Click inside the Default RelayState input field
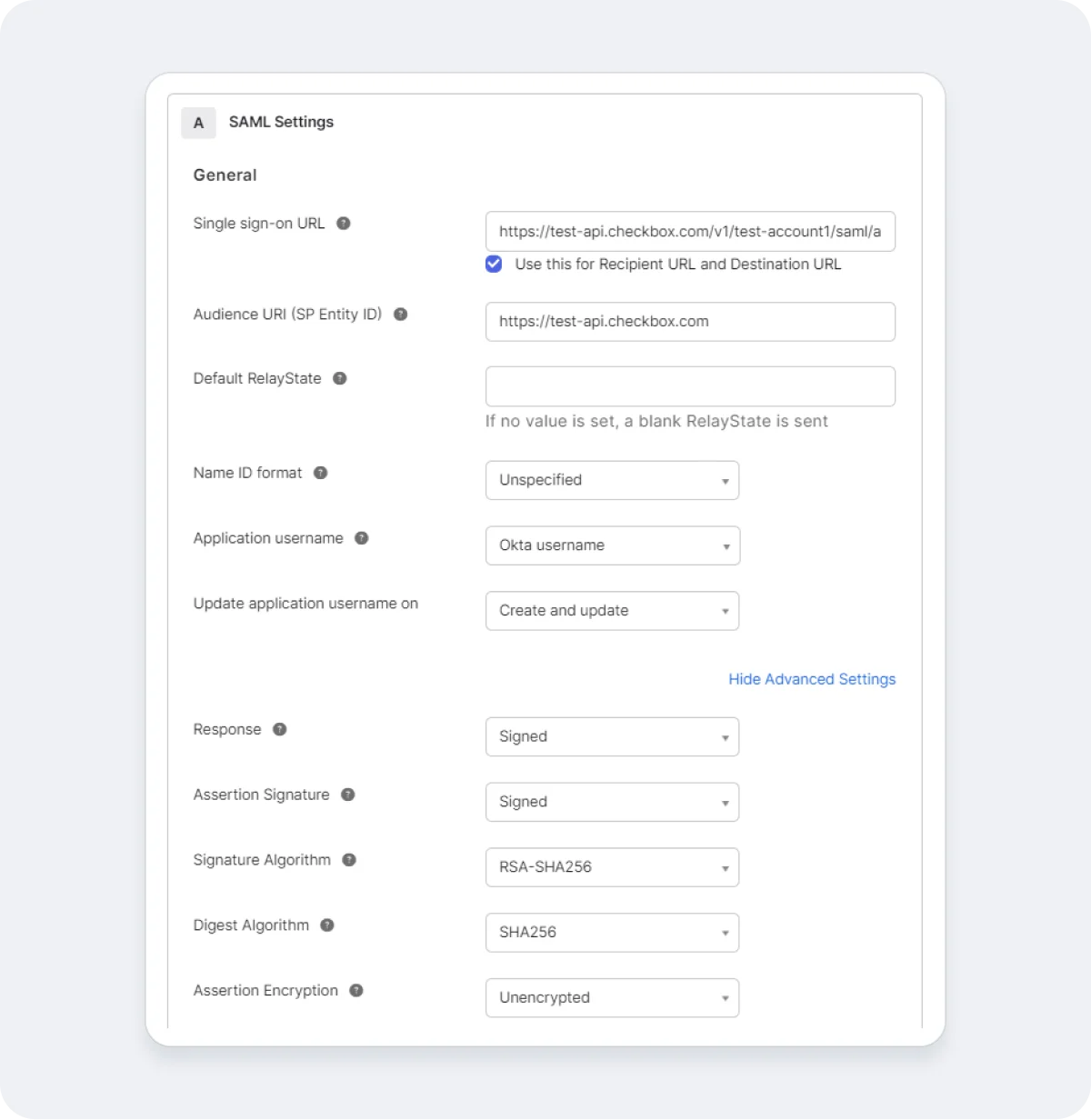Viewport: 1091px width, 1120px height. tap(690, 386)
